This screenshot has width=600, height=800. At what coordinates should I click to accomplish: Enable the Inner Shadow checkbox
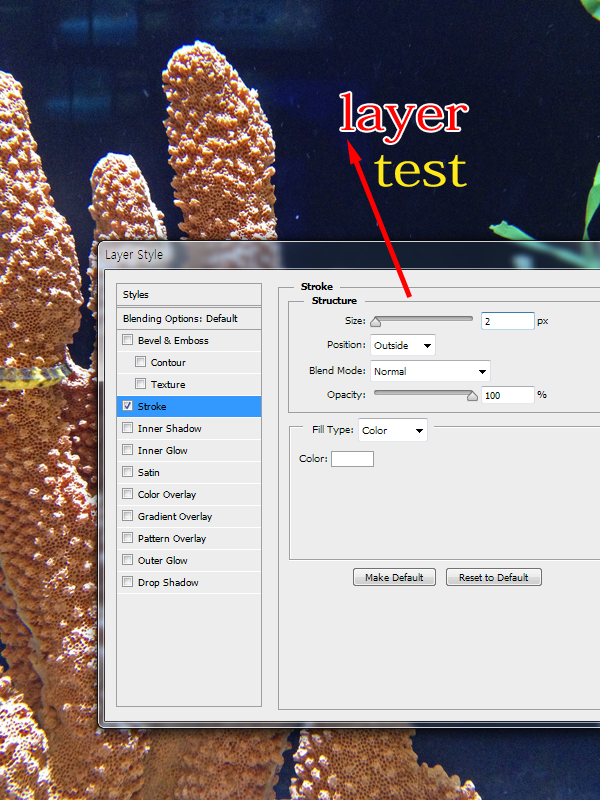pyautogui.click(x=128, y=428)
